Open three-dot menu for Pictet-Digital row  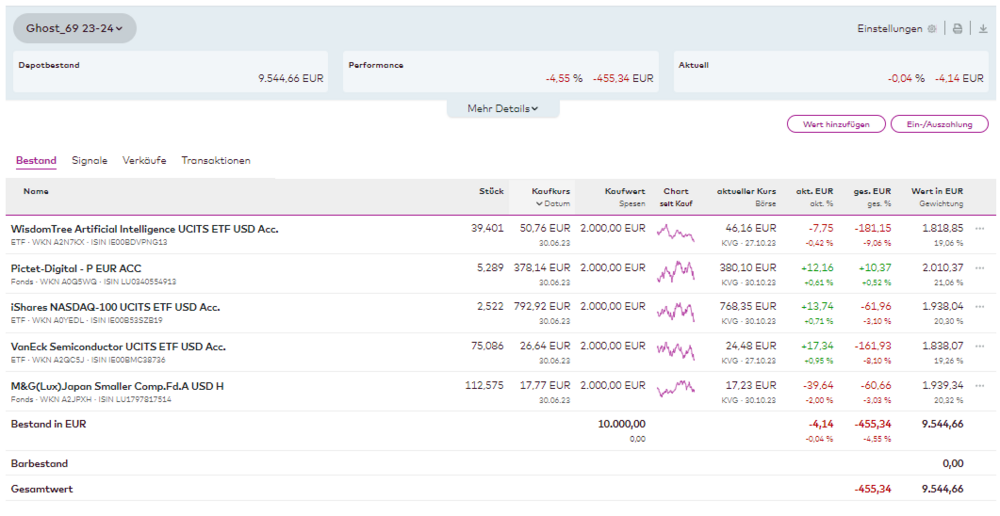[979, 268]
